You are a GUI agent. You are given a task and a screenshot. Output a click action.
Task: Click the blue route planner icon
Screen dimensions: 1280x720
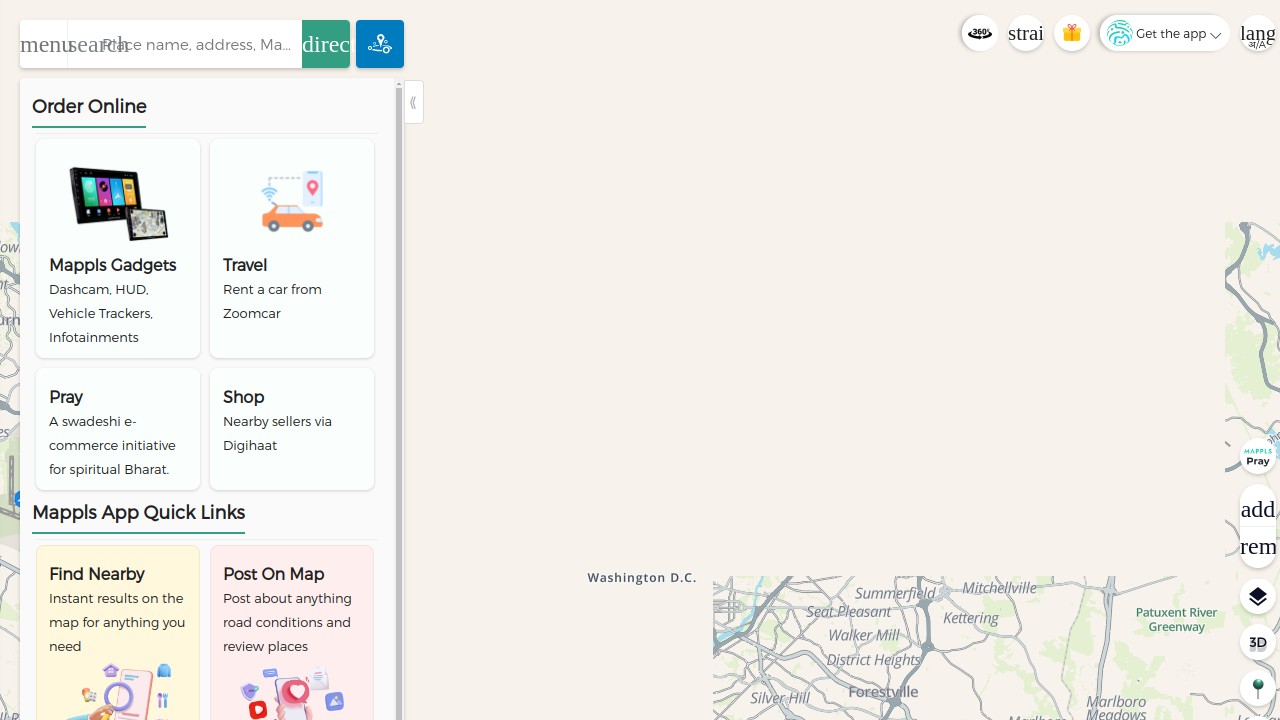380,44
